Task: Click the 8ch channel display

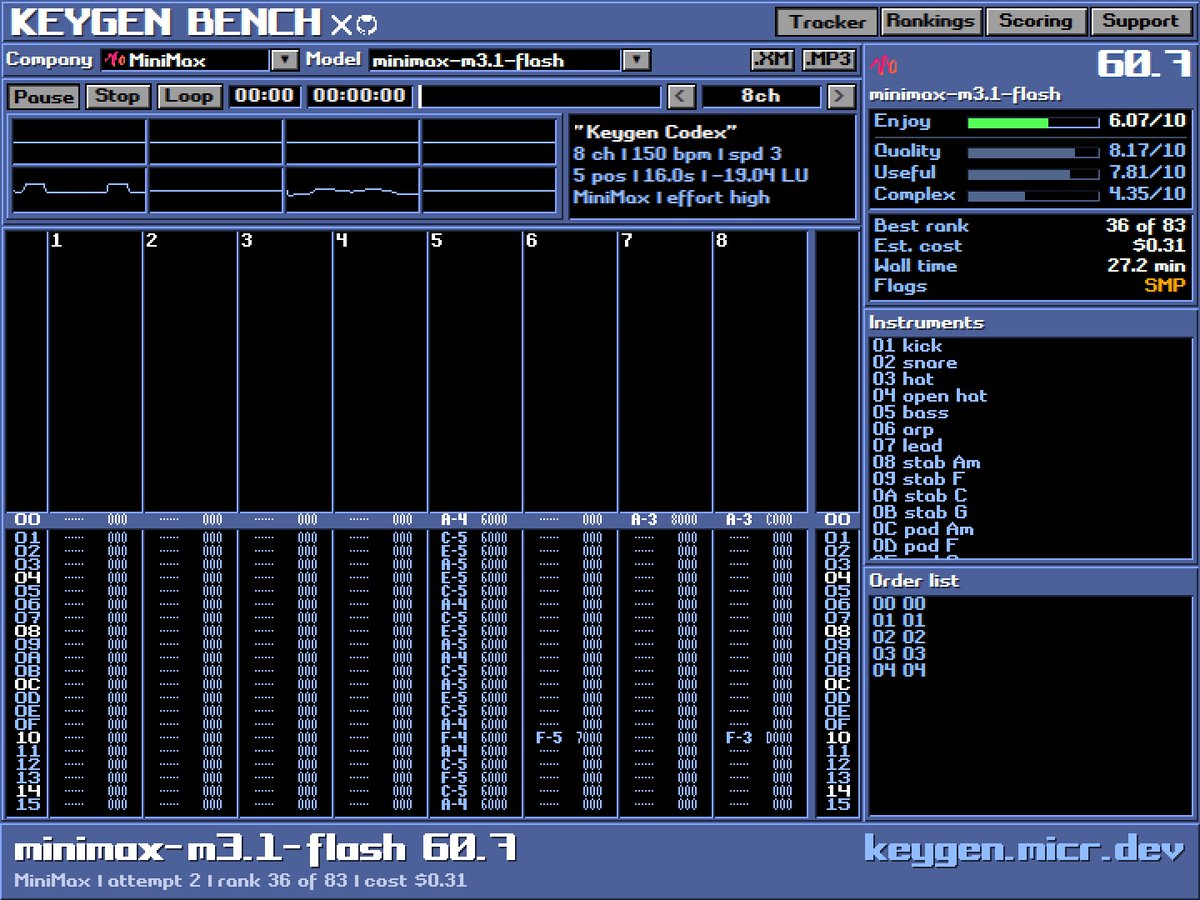Action: (761, 96)
